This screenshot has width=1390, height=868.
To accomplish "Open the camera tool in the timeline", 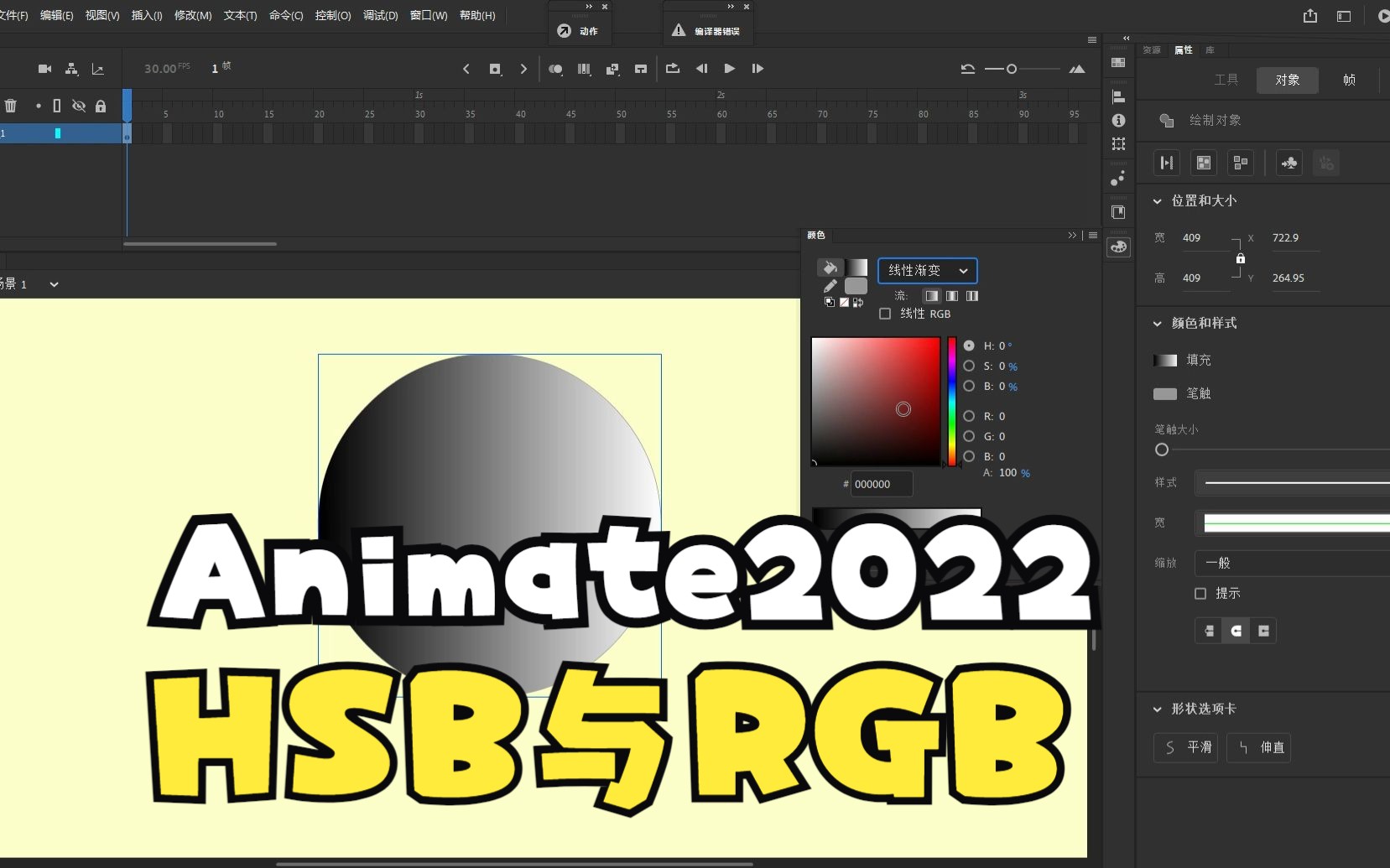I will (44, 69).
